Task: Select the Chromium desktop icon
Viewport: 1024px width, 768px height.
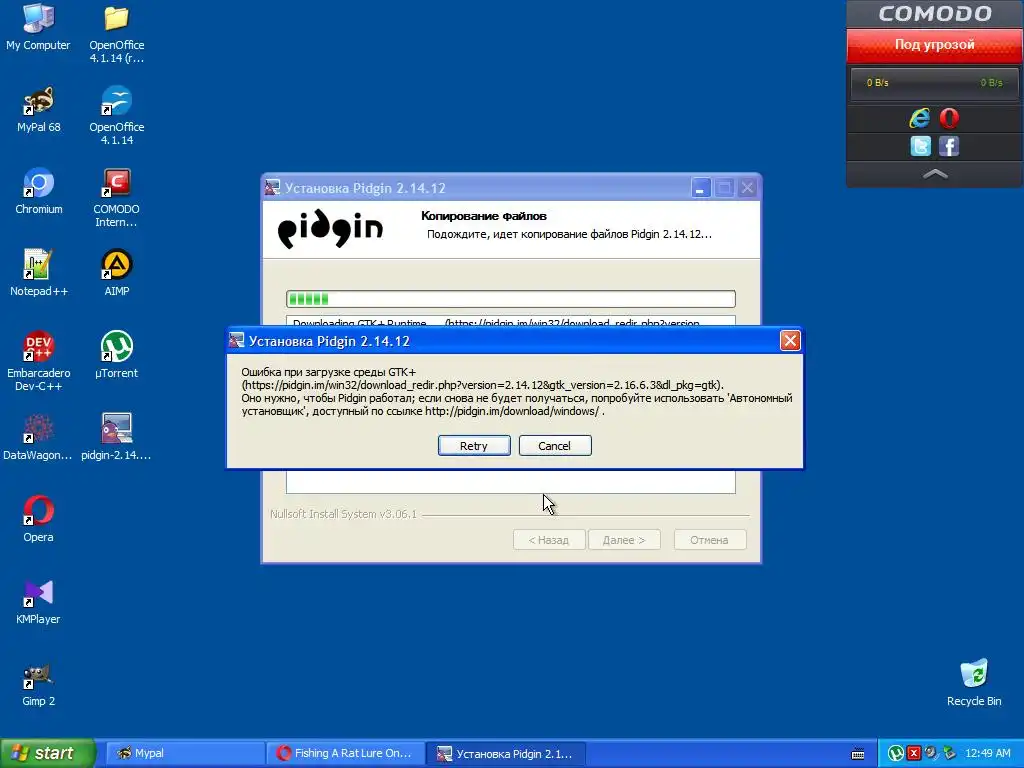Action: coord(39,192)
